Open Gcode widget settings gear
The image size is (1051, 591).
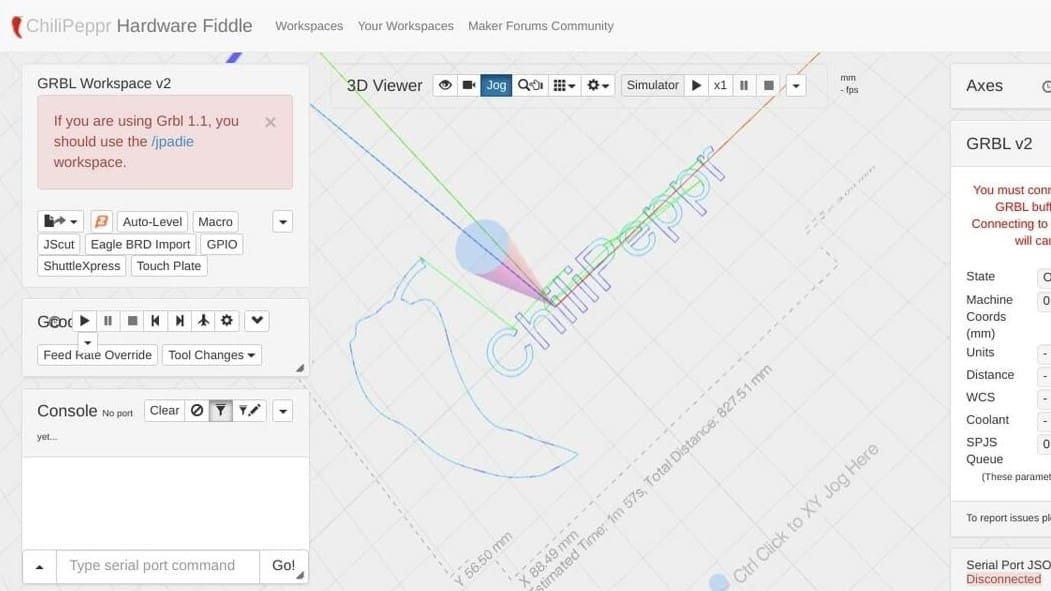click(227, 321)
